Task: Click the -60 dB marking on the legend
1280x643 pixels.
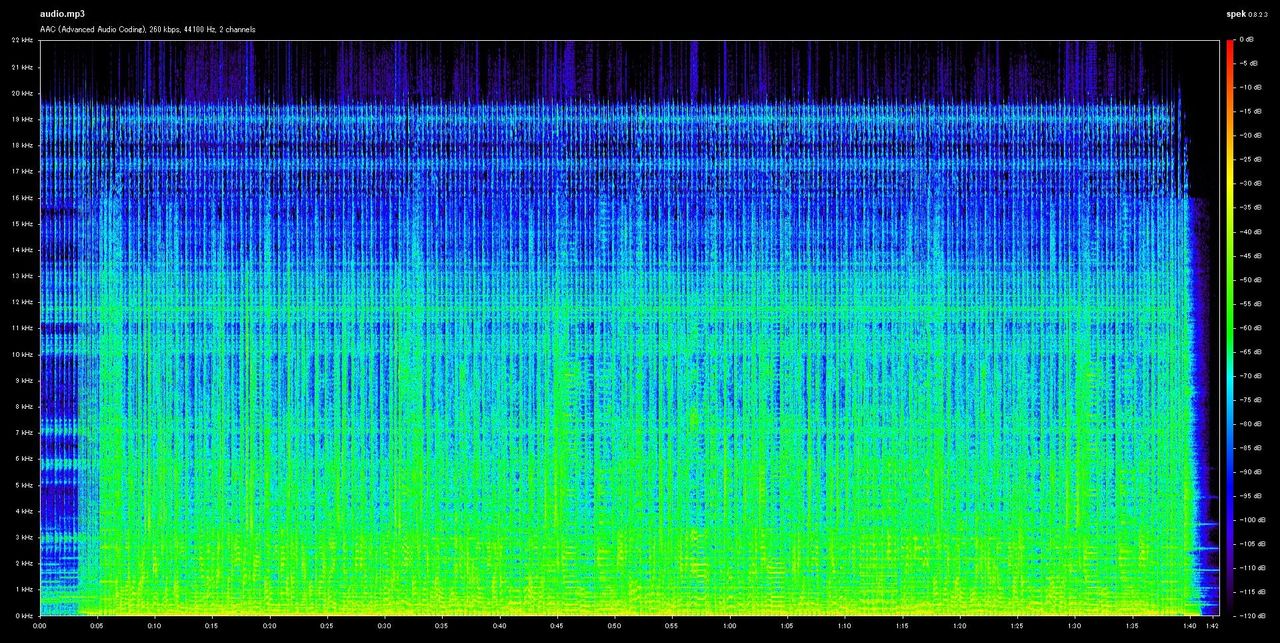Action: [1249, 330]
